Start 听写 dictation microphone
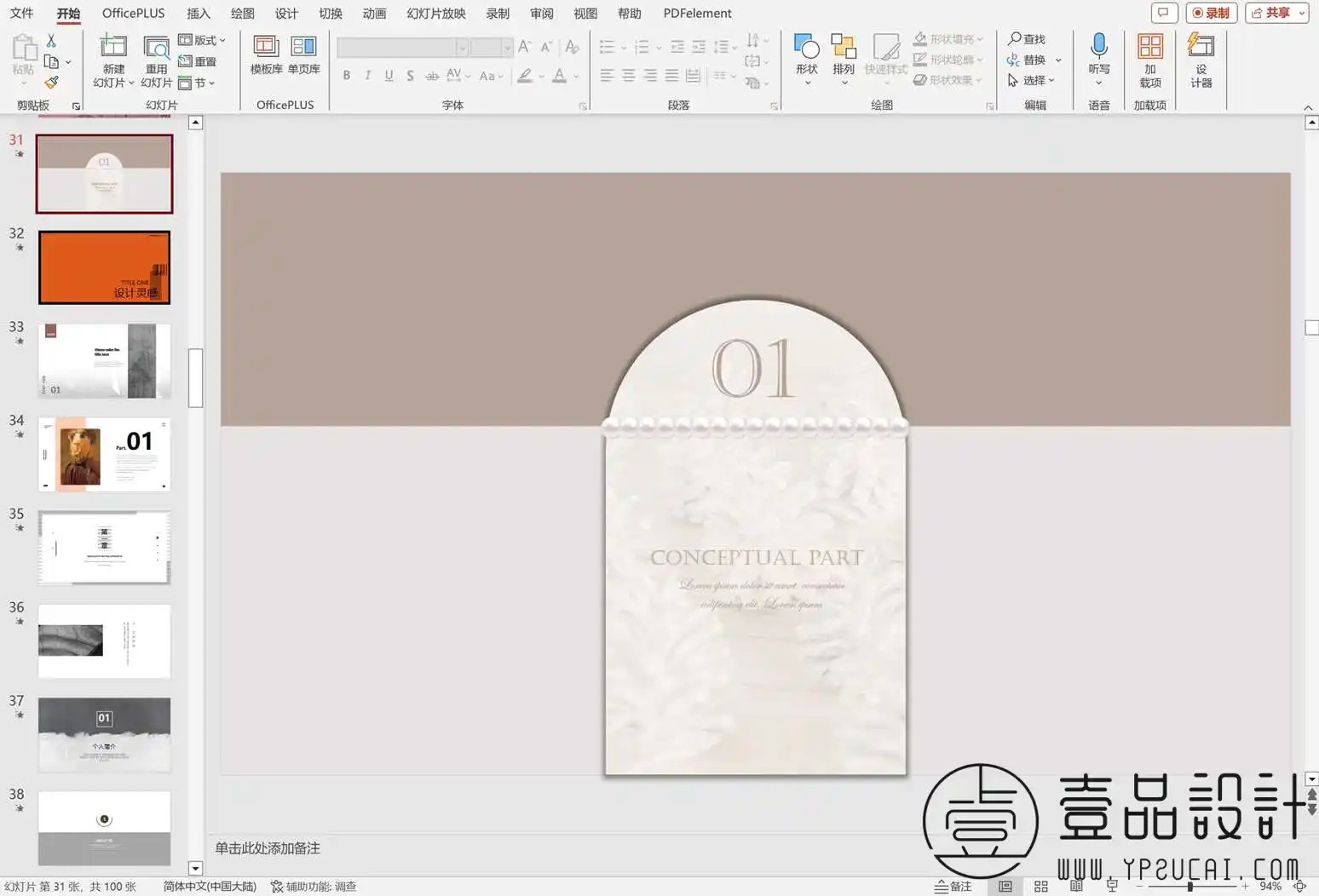1319x896 pixels. coord(1099,60)
